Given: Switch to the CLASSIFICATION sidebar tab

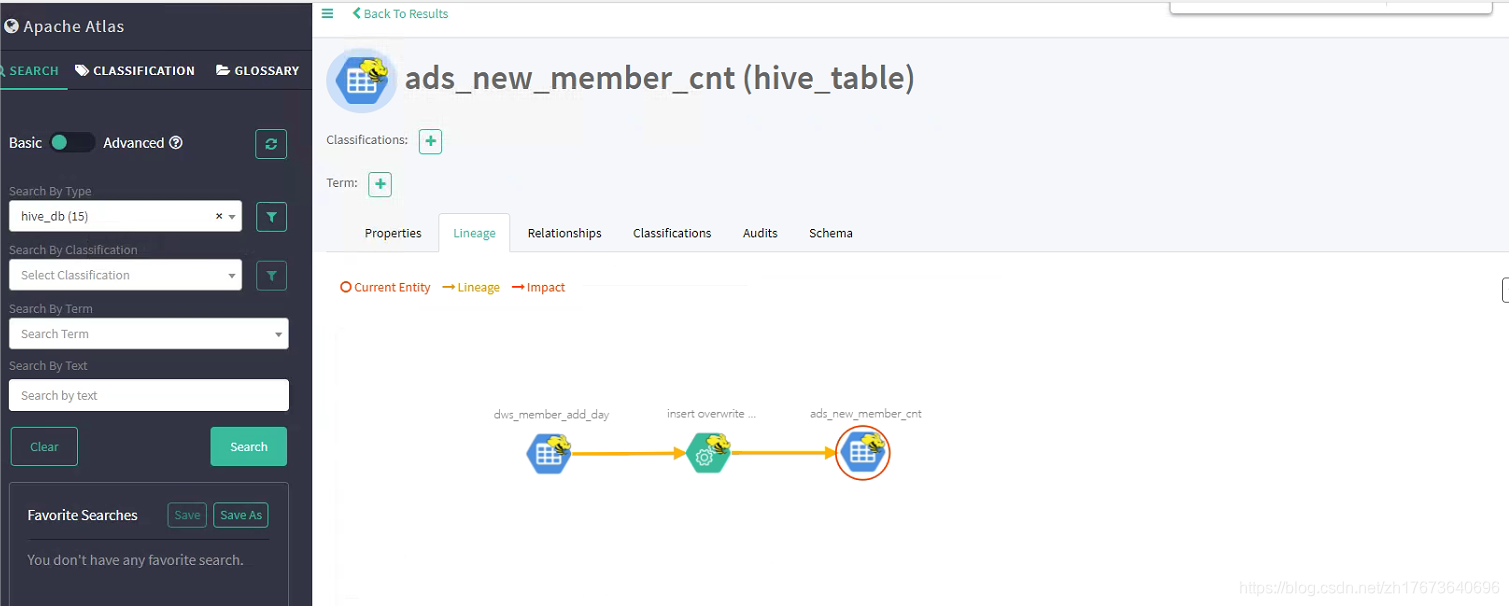Looking at the screenshot, I should pos(135,71).
